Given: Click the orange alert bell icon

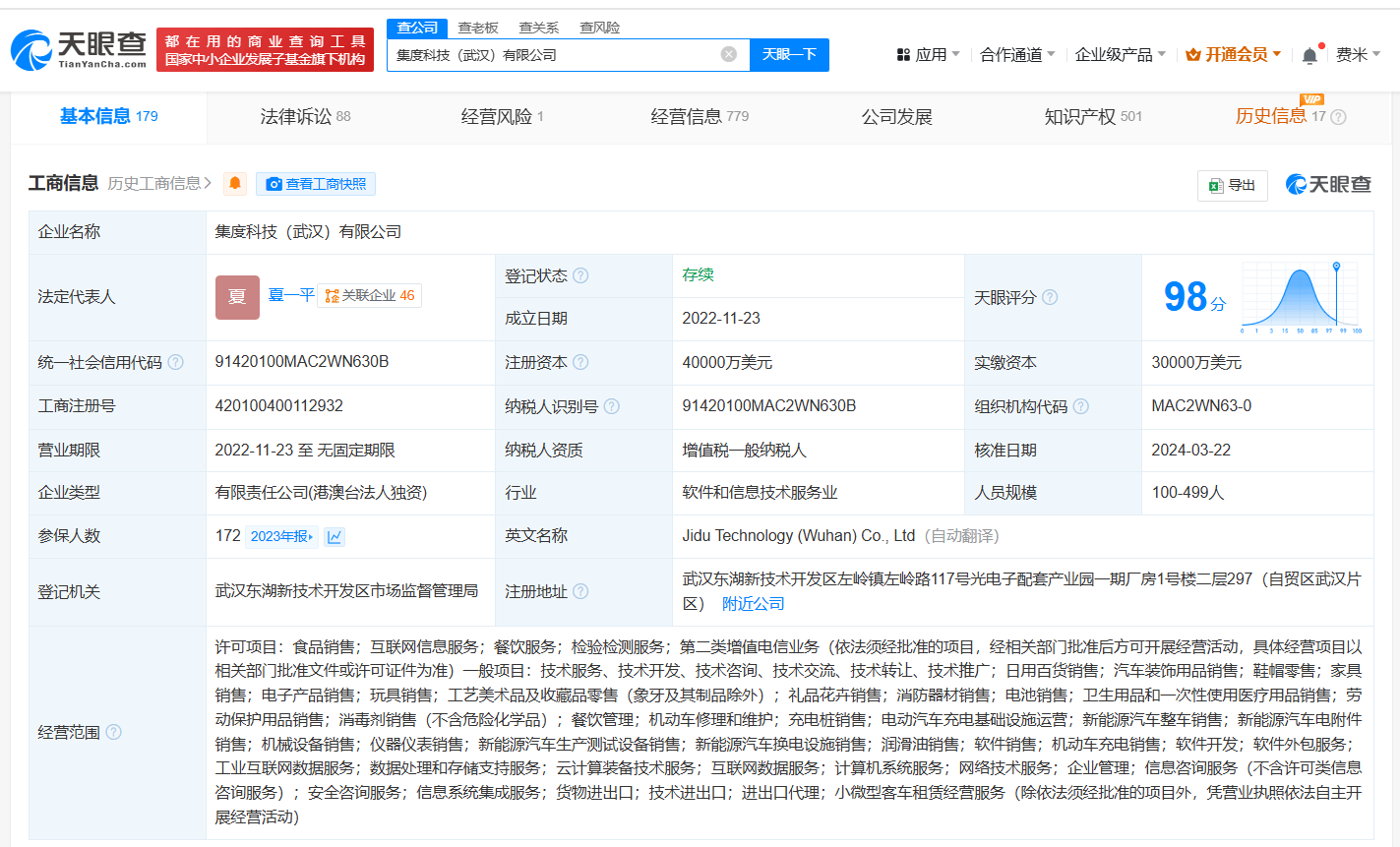Looking at the screenshot, I should pos(235,184).
